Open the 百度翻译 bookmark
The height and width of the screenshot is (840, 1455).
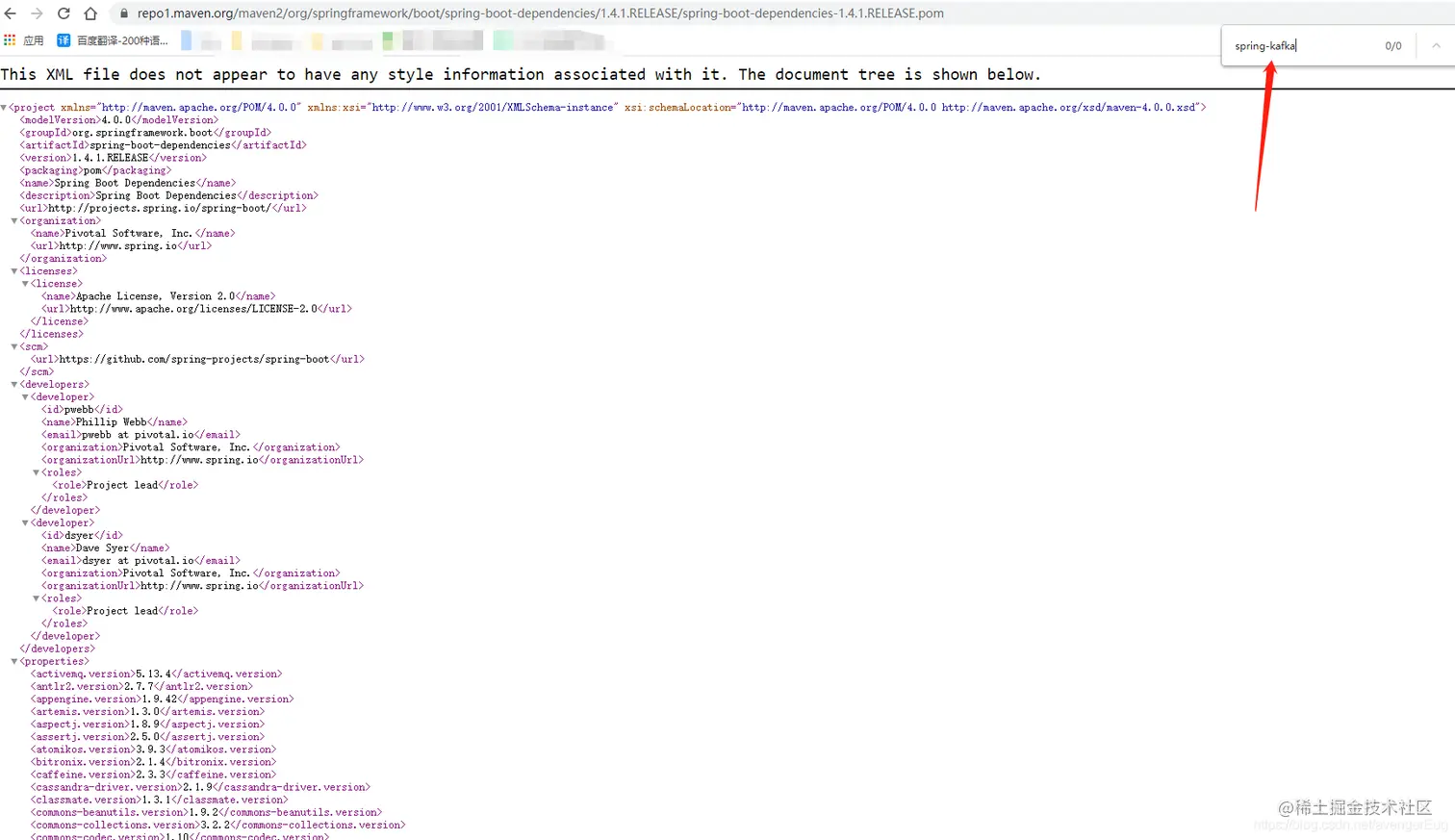pos(113,40)
